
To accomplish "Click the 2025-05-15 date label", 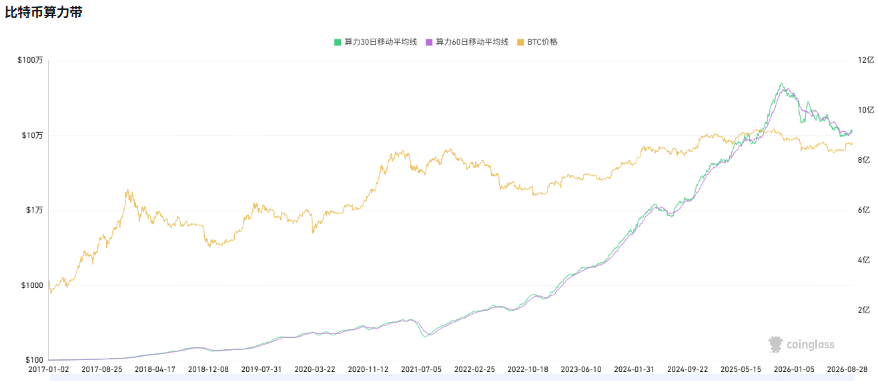I will (741, 369).
